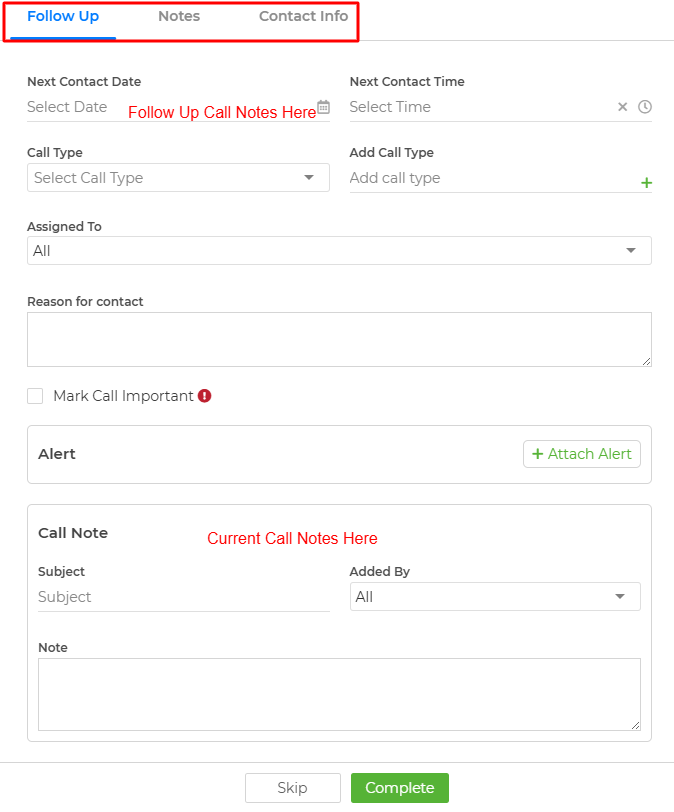
Task: Open the Added By dropdown
Action: (x=495, y=597)
